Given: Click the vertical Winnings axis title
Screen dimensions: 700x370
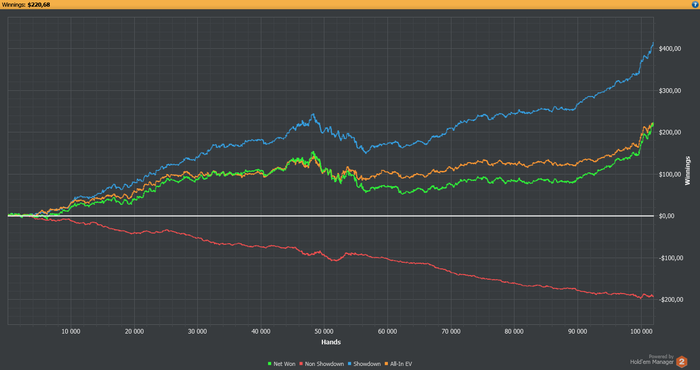Looking at the screenshot, I should coord(688,170).
